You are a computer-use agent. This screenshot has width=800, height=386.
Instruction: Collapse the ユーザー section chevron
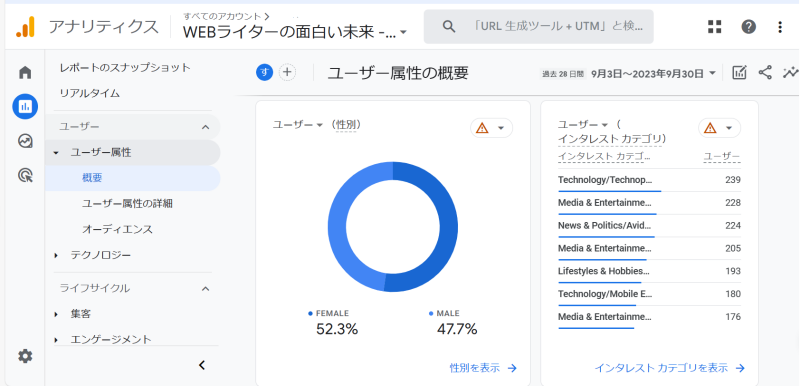click(x=205, y=127)
